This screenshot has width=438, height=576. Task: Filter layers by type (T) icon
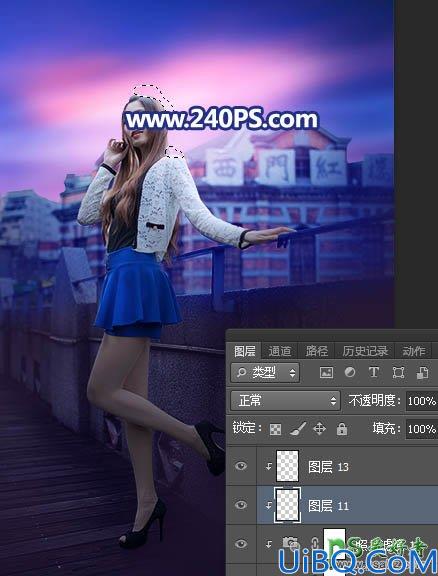374,372
